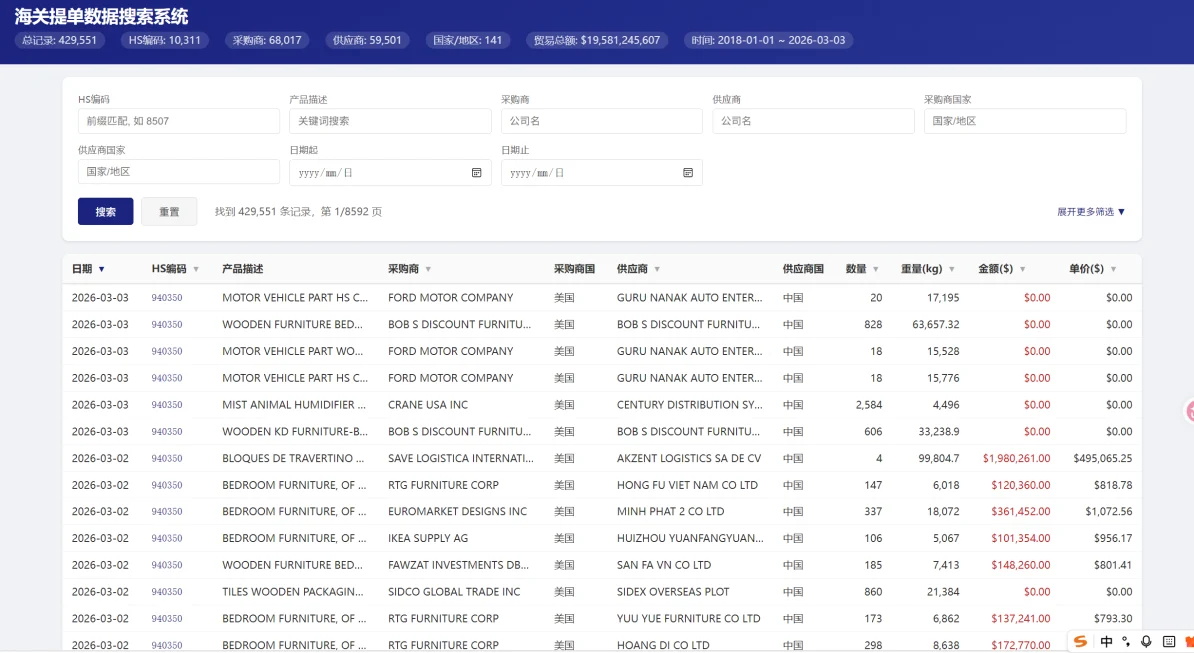
Task: Select FAWZAT INVESTMENTS DB buyer cell
Action: pos(458,565)
